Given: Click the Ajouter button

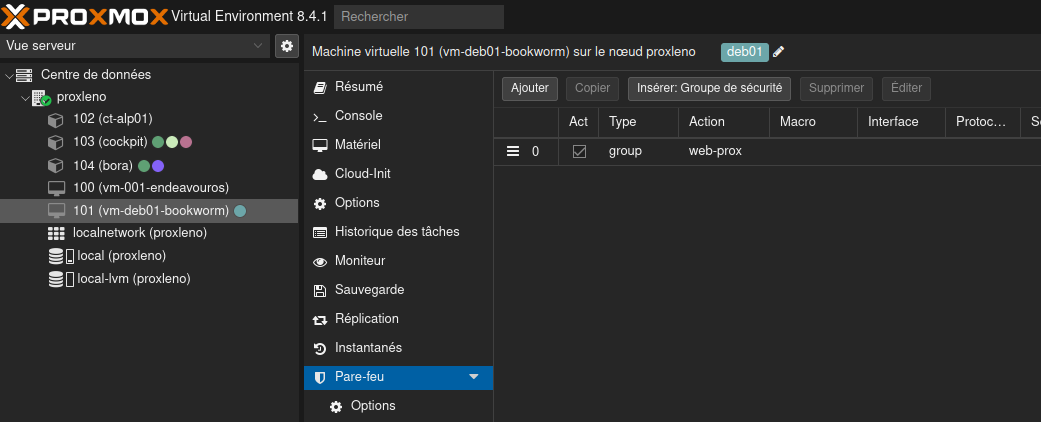Looking at the screenshot, I should click(x=530, y=88).
